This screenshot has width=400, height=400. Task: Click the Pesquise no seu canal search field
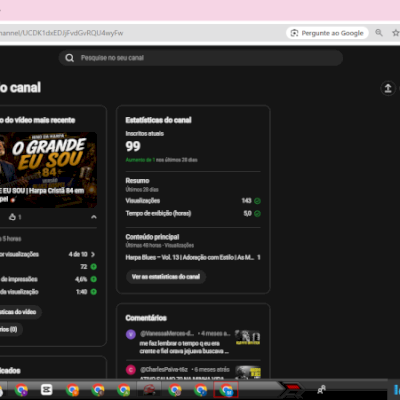coord(201,58)
